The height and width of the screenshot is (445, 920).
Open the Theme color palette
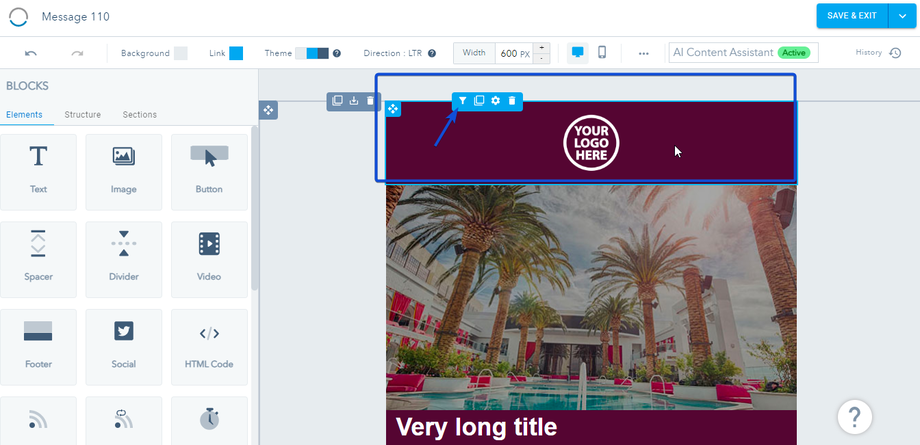(x=312, y=53)
